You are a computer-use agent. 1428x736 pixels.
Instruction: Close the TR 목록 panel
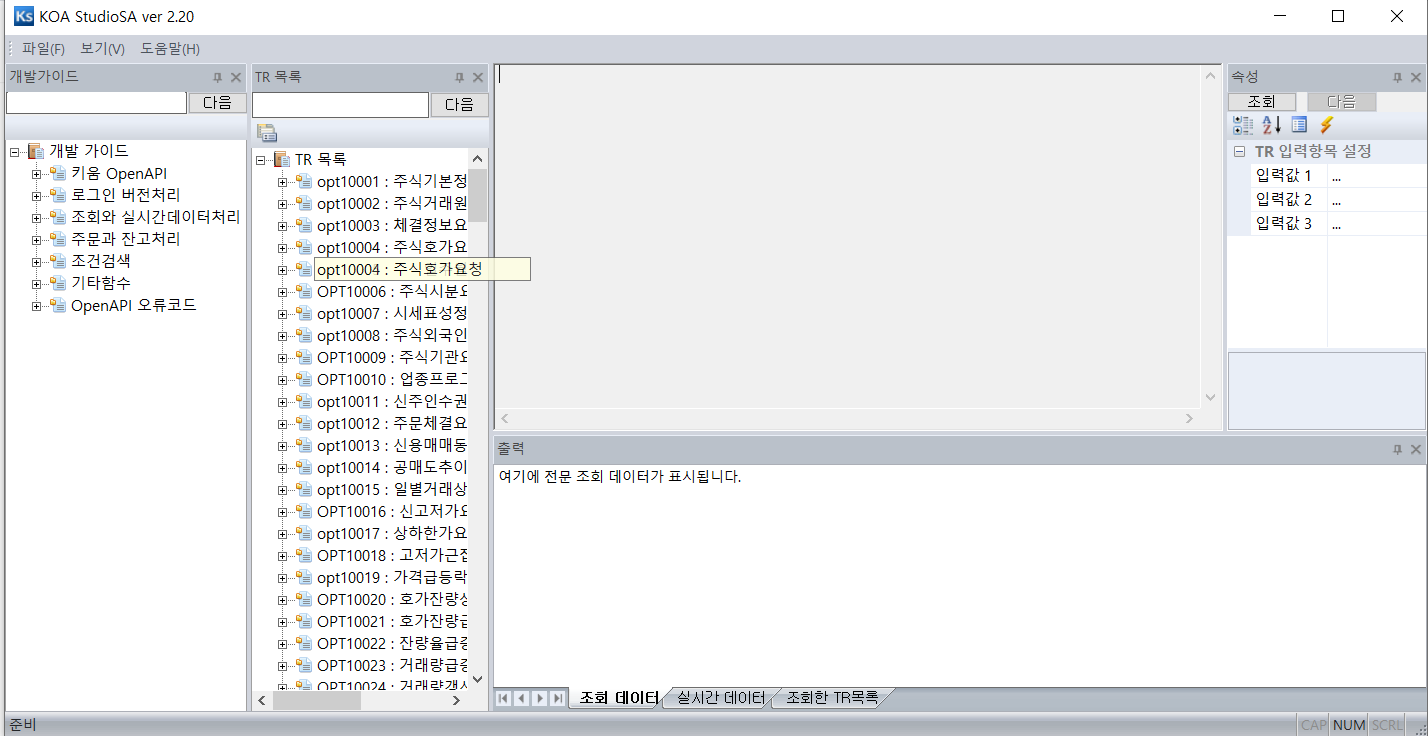tap(478, 77)
